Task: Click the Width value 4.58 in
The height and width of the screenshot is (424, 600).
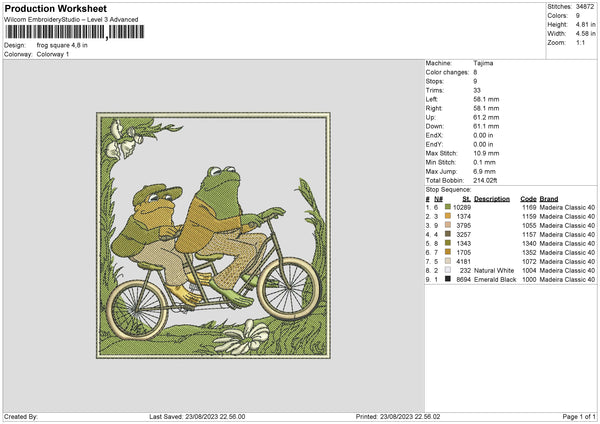Action: 585,34
